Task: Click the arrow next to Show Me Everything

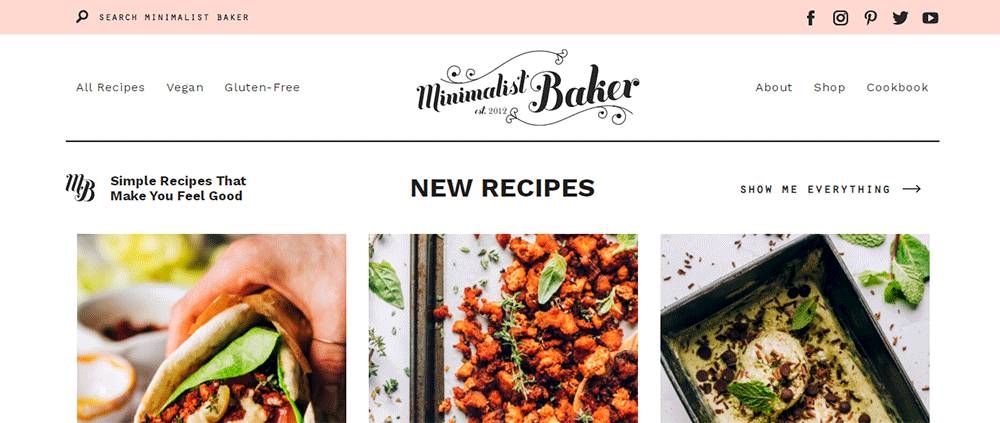Action: (912, 189)
